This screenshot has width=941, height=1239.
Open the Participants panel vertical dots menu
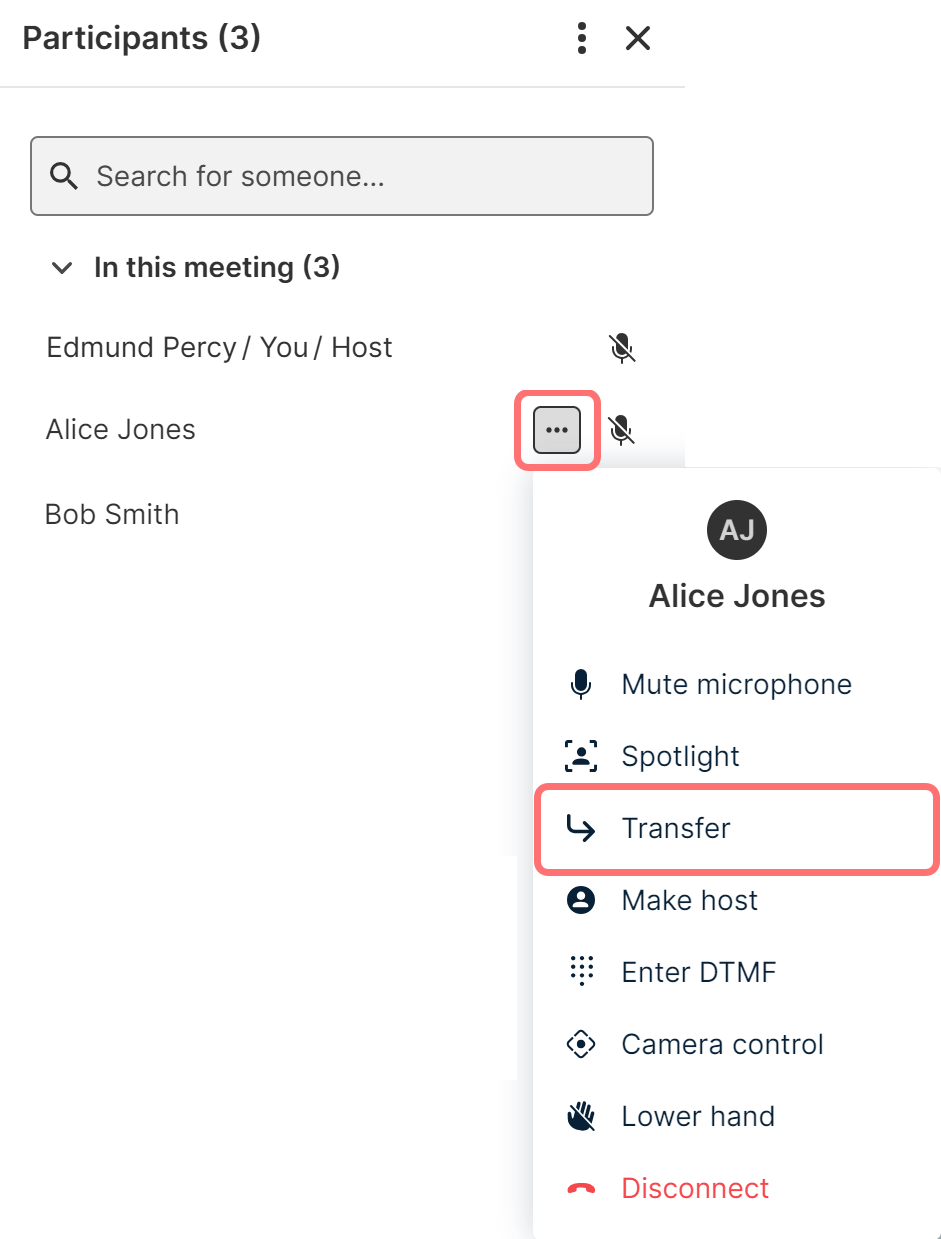582,38
